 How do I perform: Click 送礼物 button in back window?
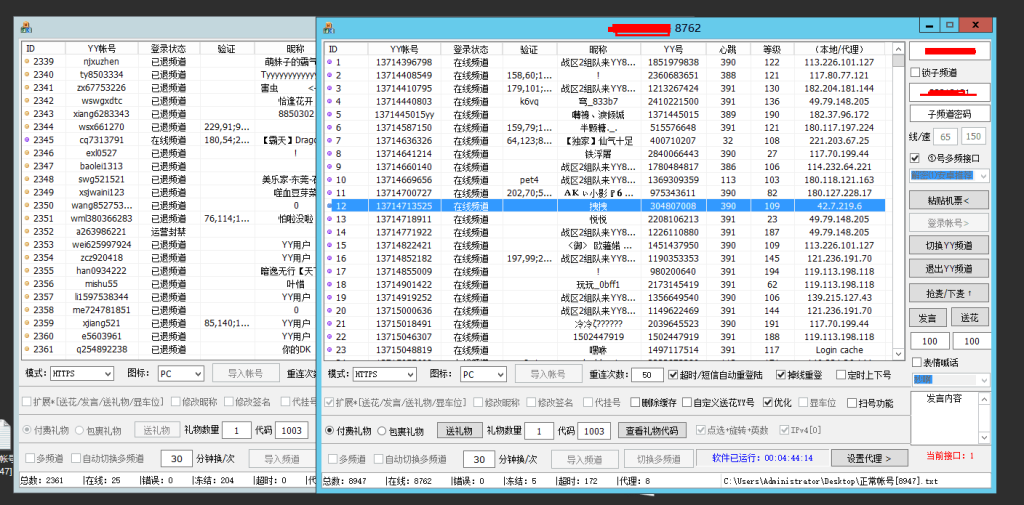click(157, 430)
